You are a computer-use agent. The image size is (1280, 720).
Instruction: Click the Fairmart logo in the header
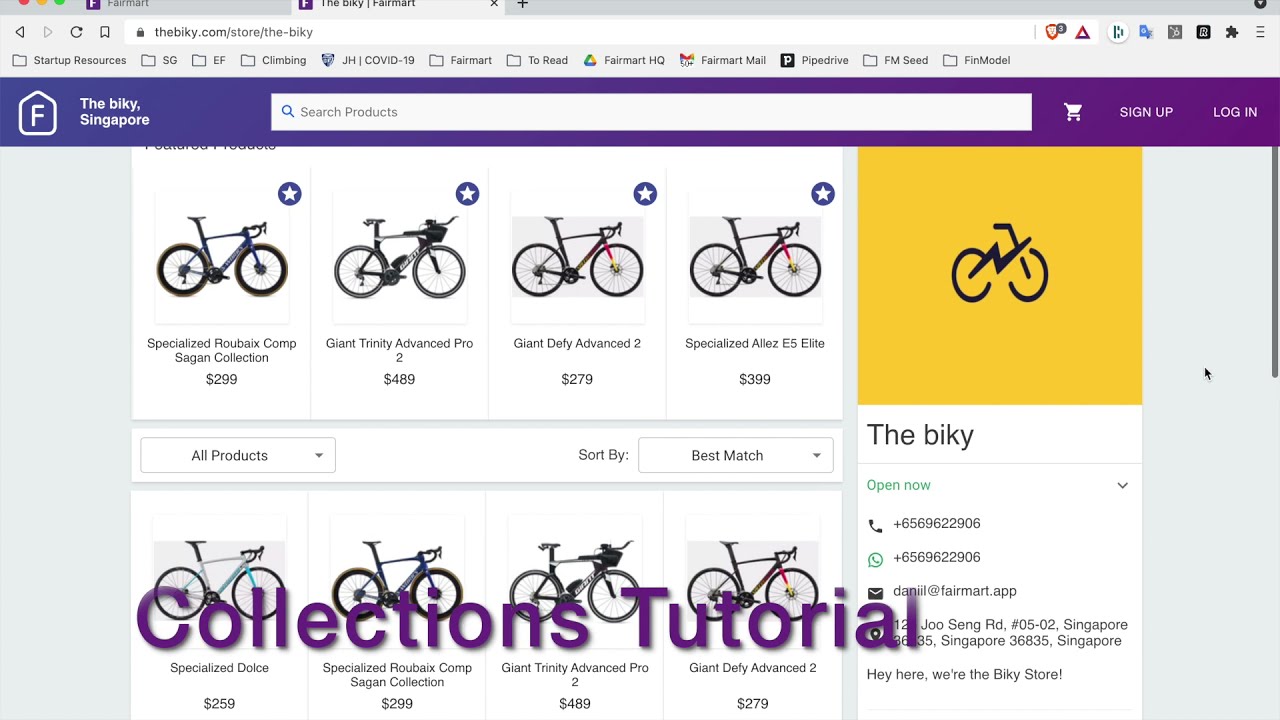38,112
